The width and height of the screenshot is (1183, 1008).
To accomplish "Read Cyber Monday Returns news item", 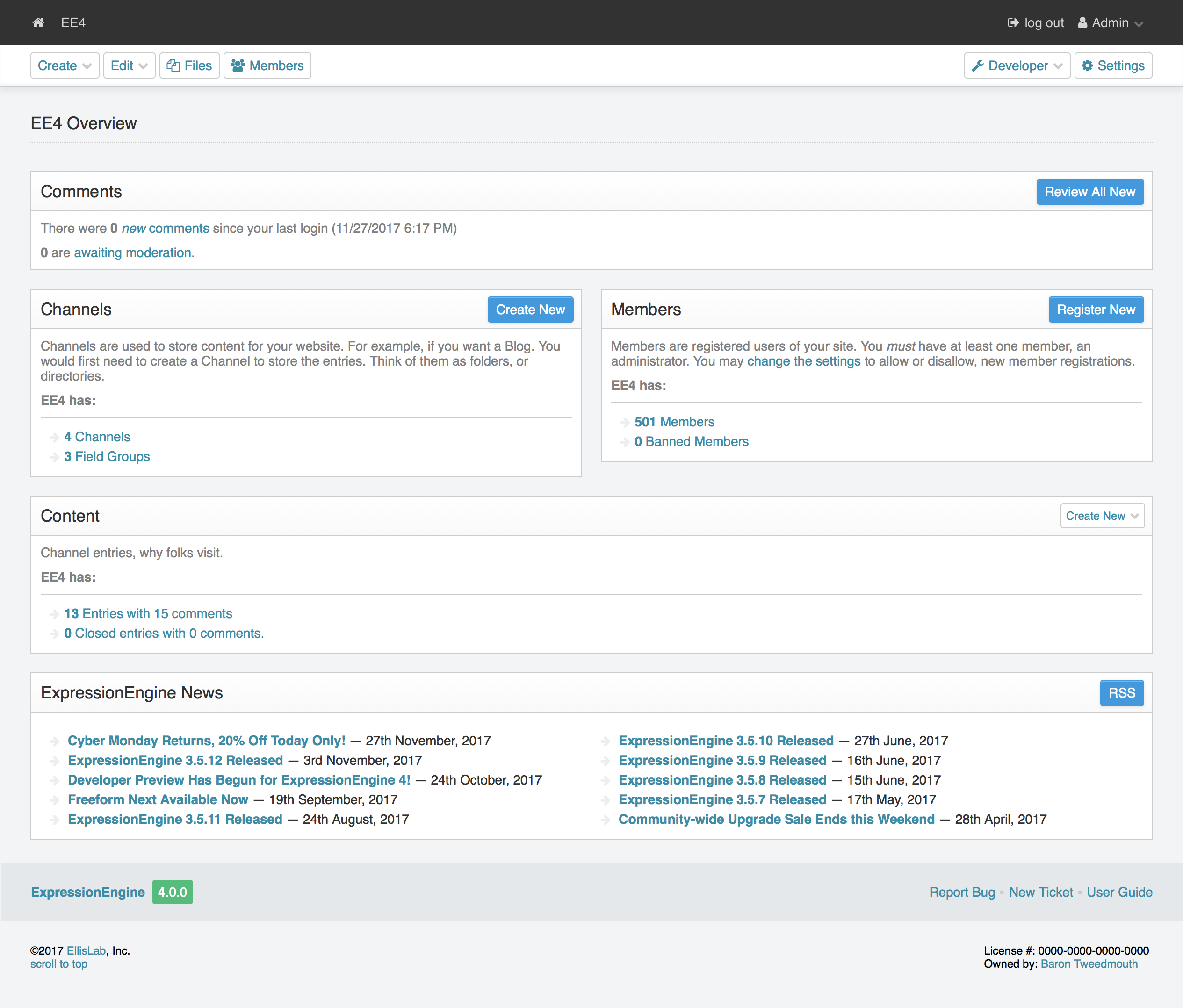I will (207, 741).
